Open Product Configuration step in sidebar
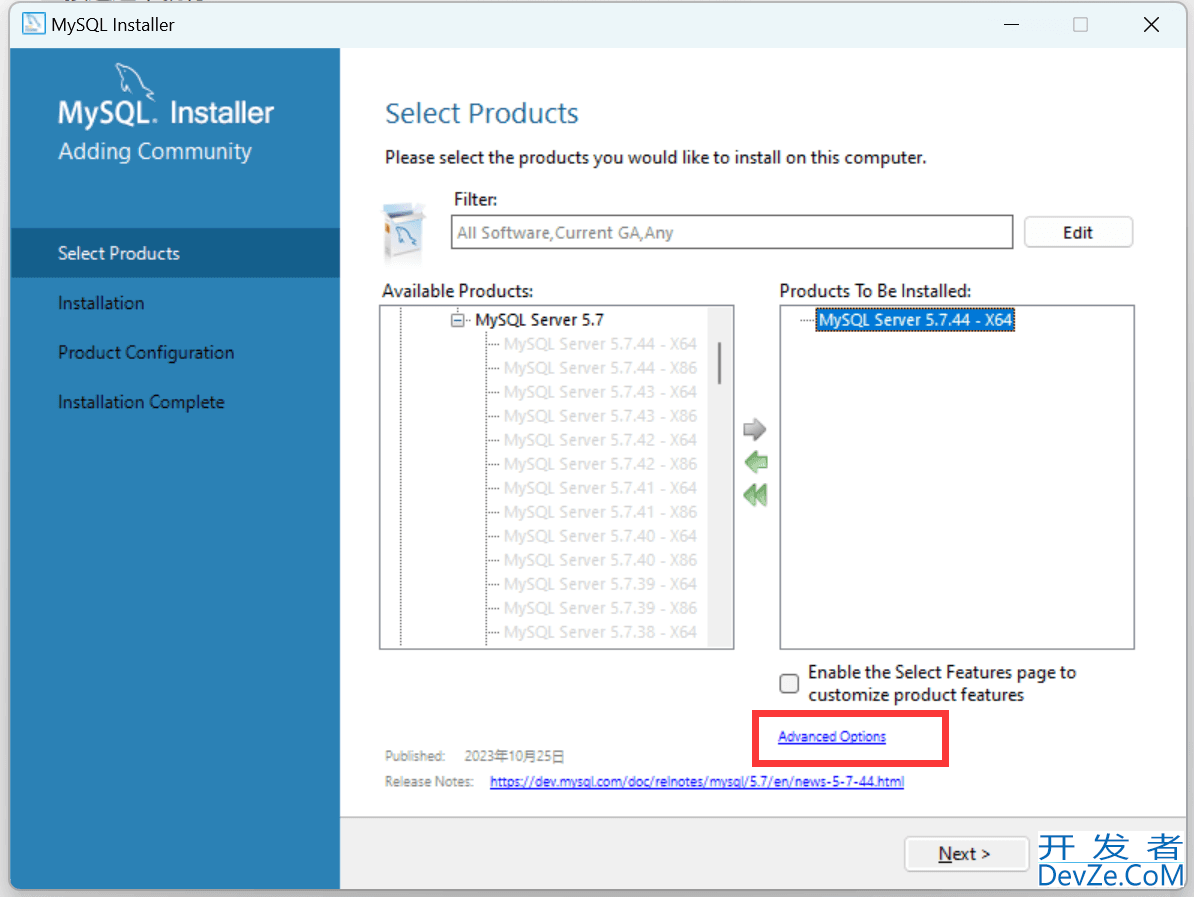This screenshot has width=1194, height=897. tap(146, 353)
